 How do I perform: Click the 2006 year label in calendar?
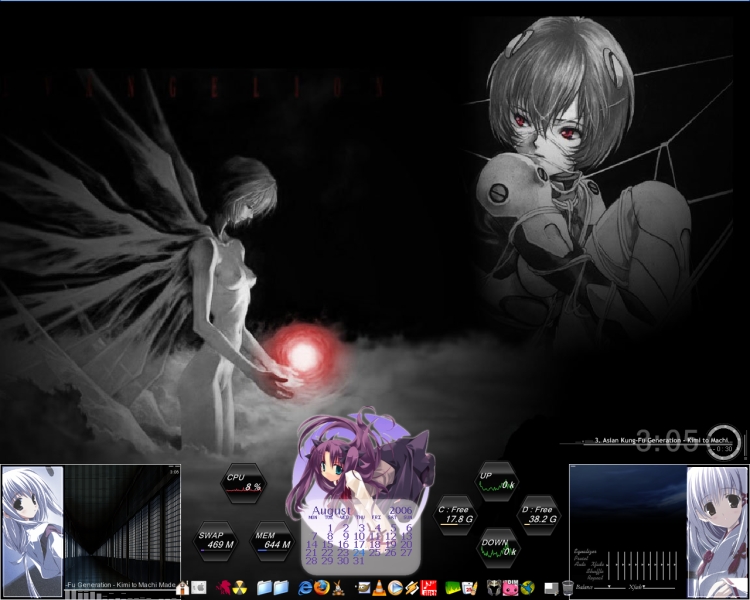[400, 511]
